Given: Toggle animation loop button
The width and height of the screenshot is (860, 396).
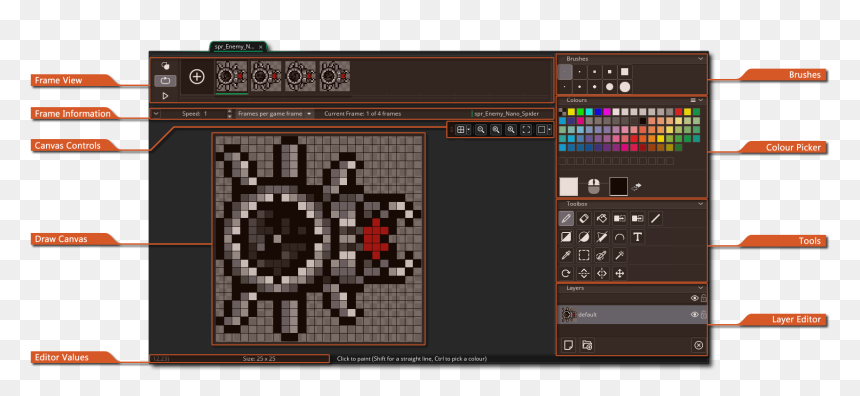Looking at the screenshot, I should (165, 81).
